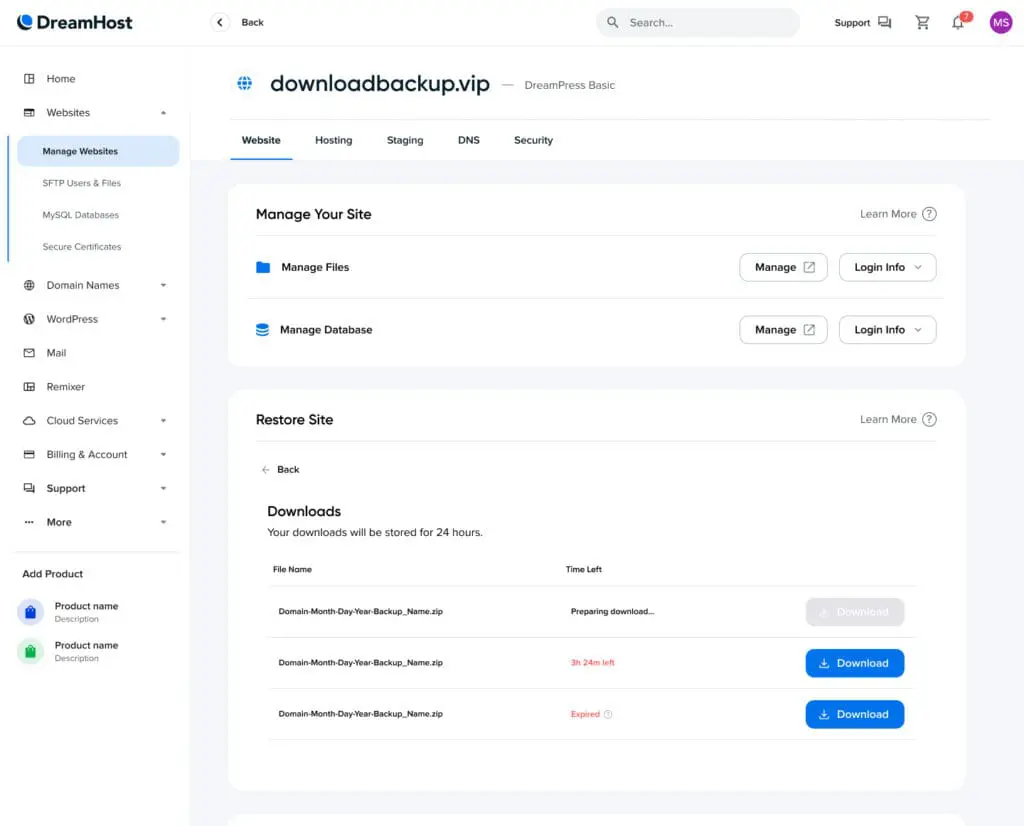Click the Remixer sidebar icon
Image resolution: width=1024 pixels, height=826 pixels.
(29, 387)
